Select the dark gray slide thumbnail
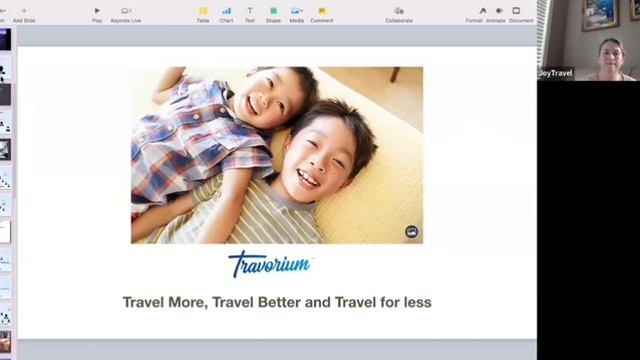This screenshot has width=640, height=360. pos(5,94)
